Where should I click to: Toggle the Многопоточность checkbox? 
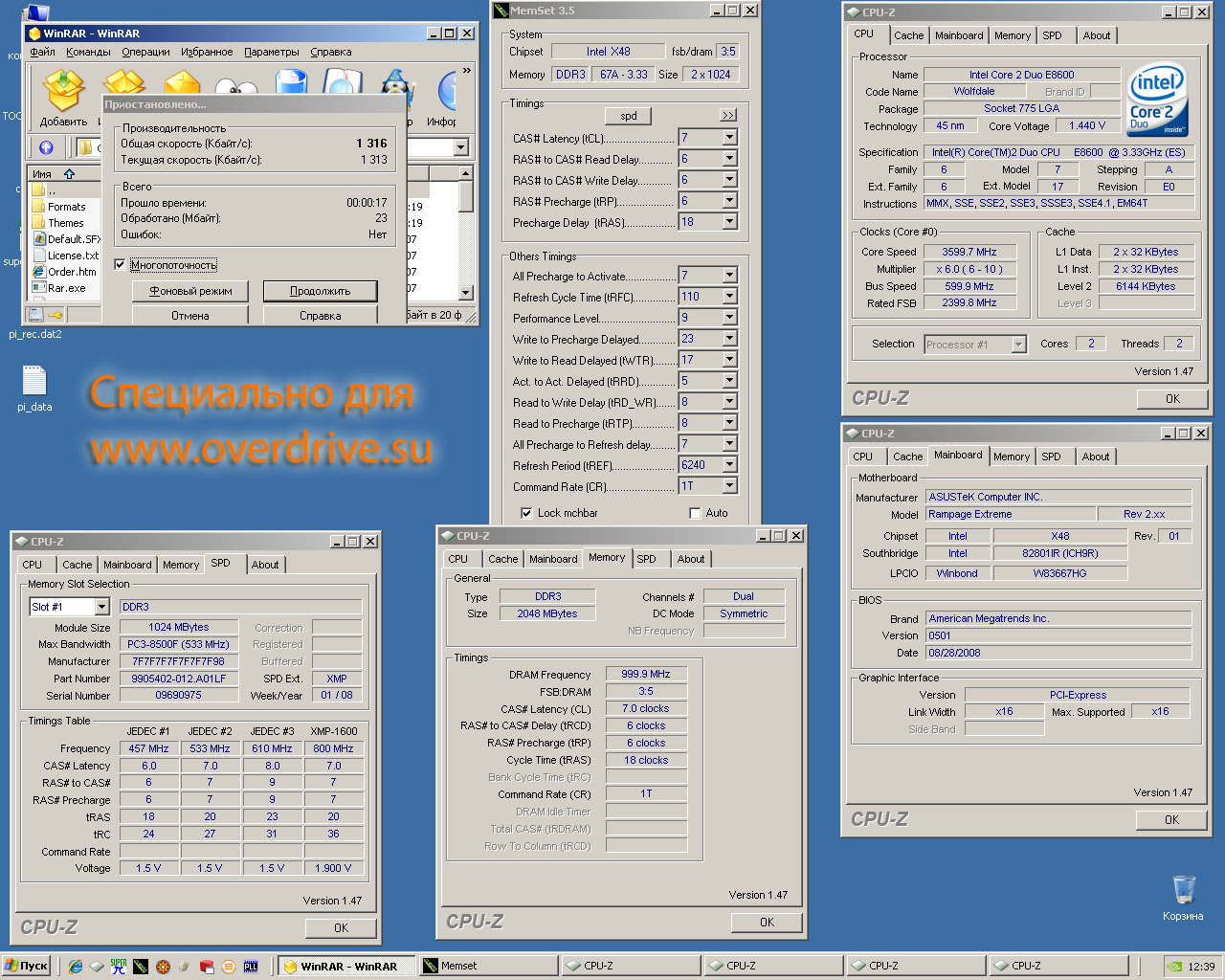tap(120, 265)
